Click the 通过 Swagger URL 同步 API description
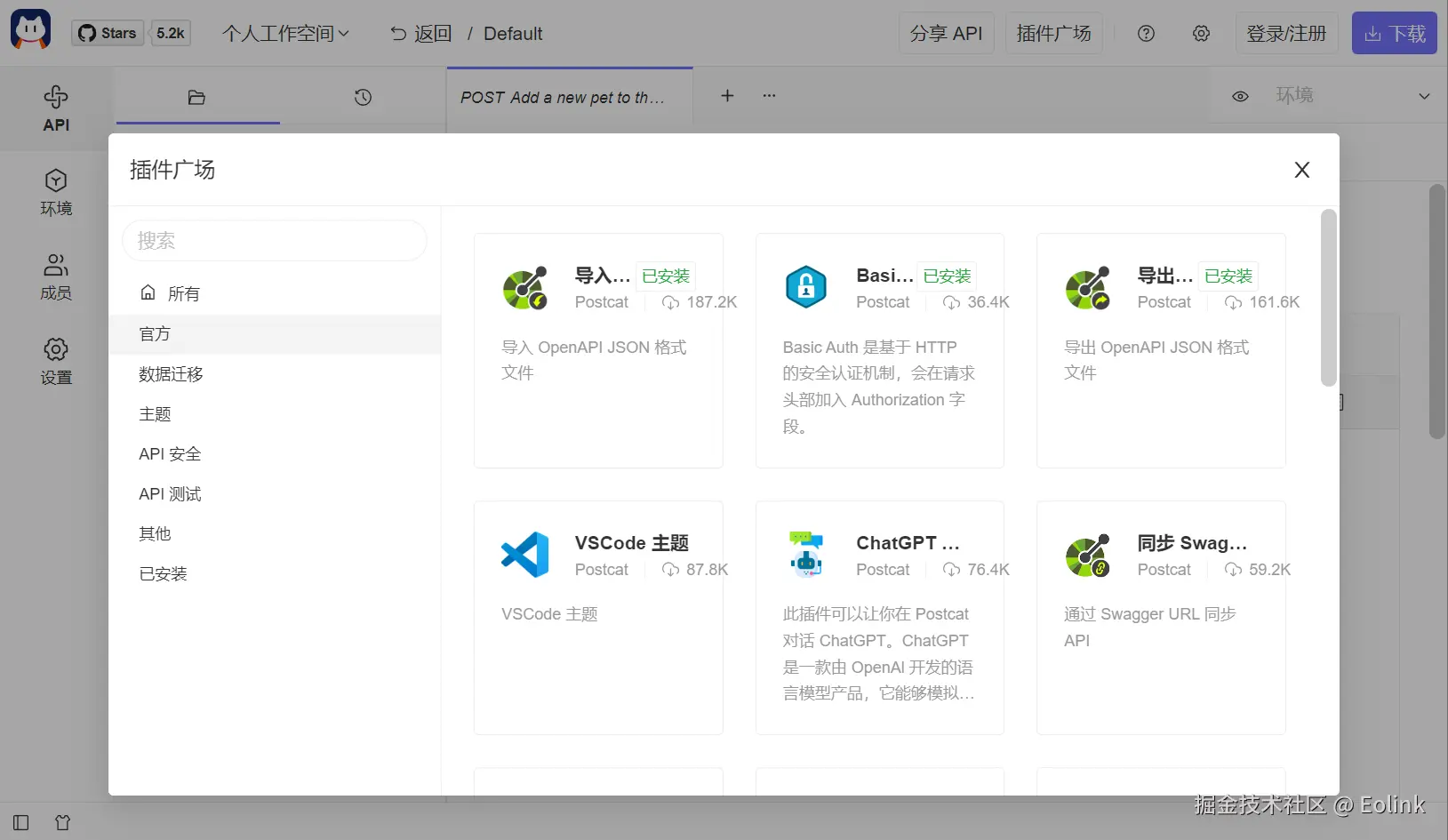The width and height of the screenshot is (1448, 840). click(1150, 627)
